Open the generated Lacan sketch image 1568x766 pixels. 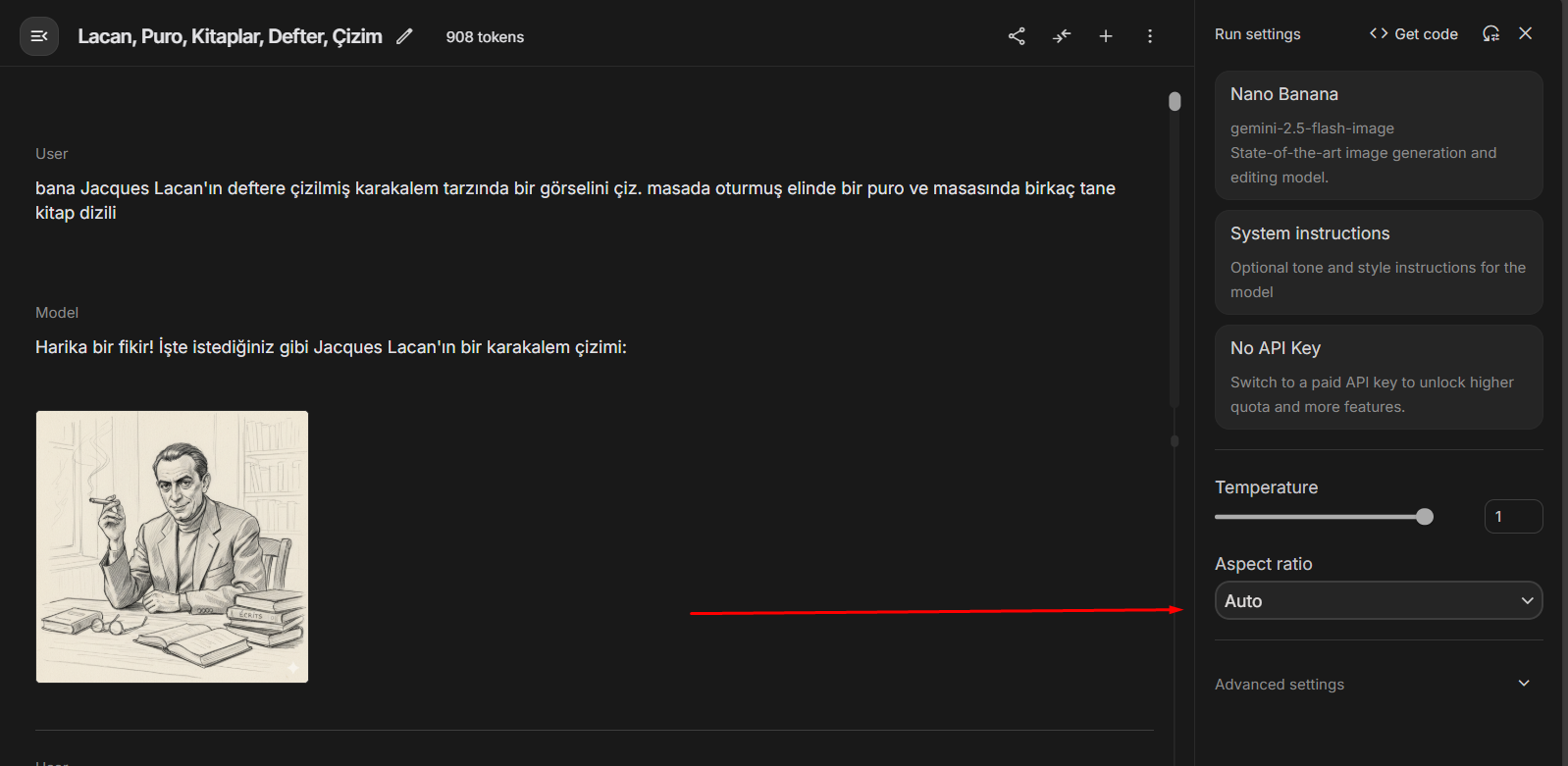pos(172,546)
